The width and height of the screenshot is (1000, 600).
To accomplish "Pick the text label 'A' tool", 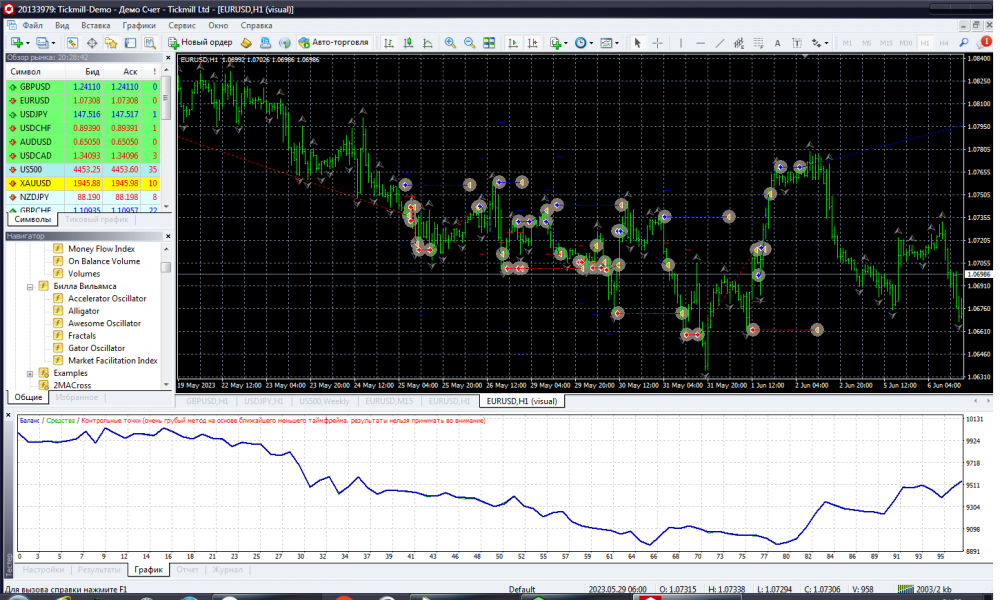I will coord(778,43).
